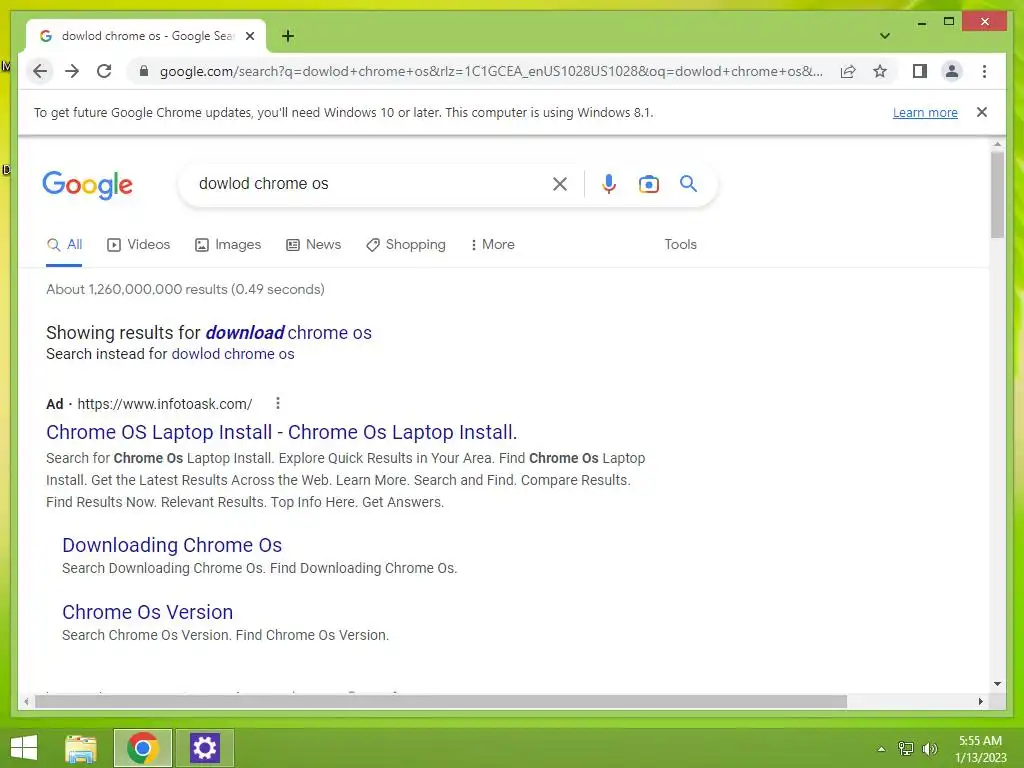The image size is (1024, 768).
Task: Click the scroll-down arrow of the page
Action: coord(997,684)
